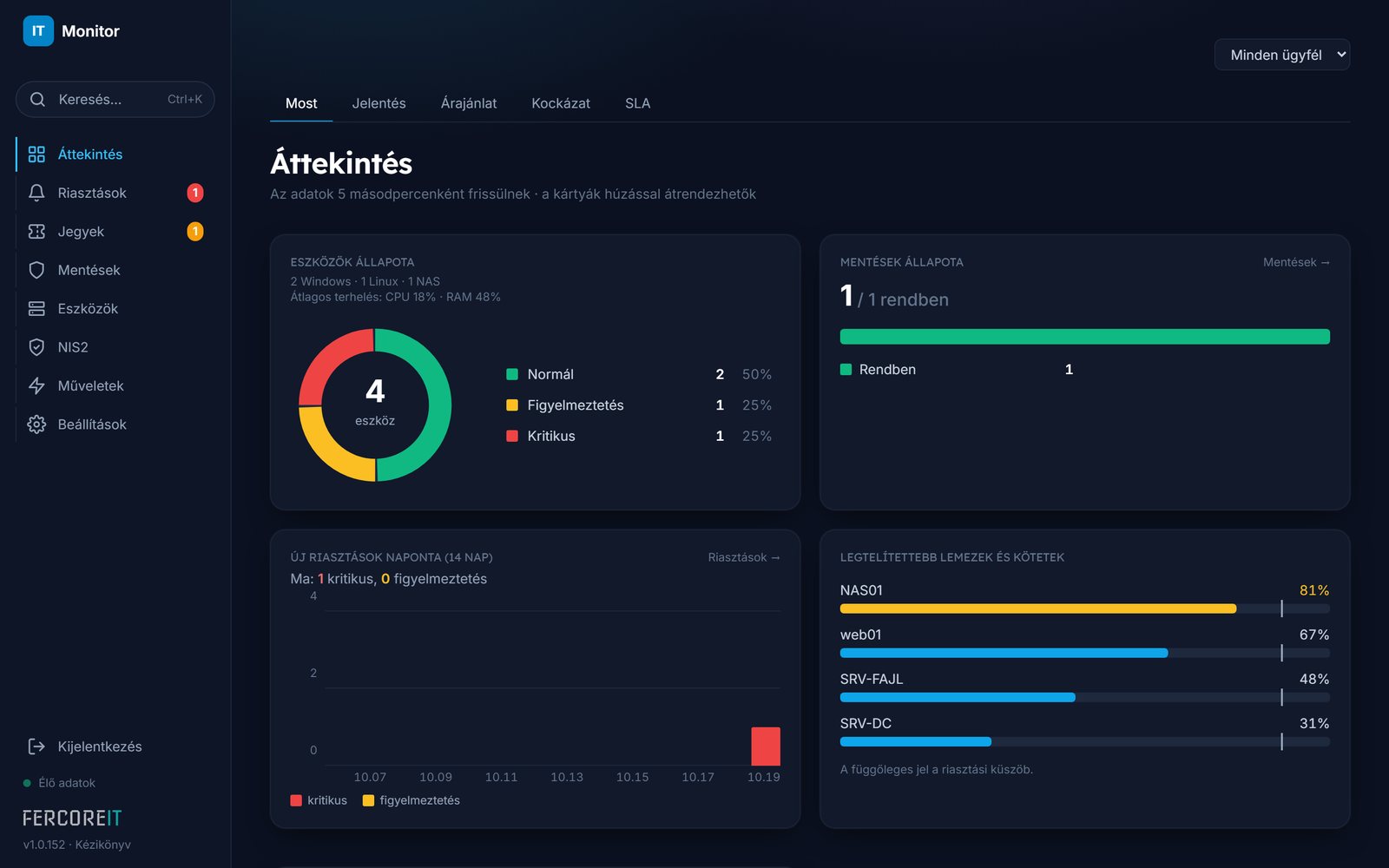
Task: Click the FERCOREIT logo
Action: (x=72, y=819)
